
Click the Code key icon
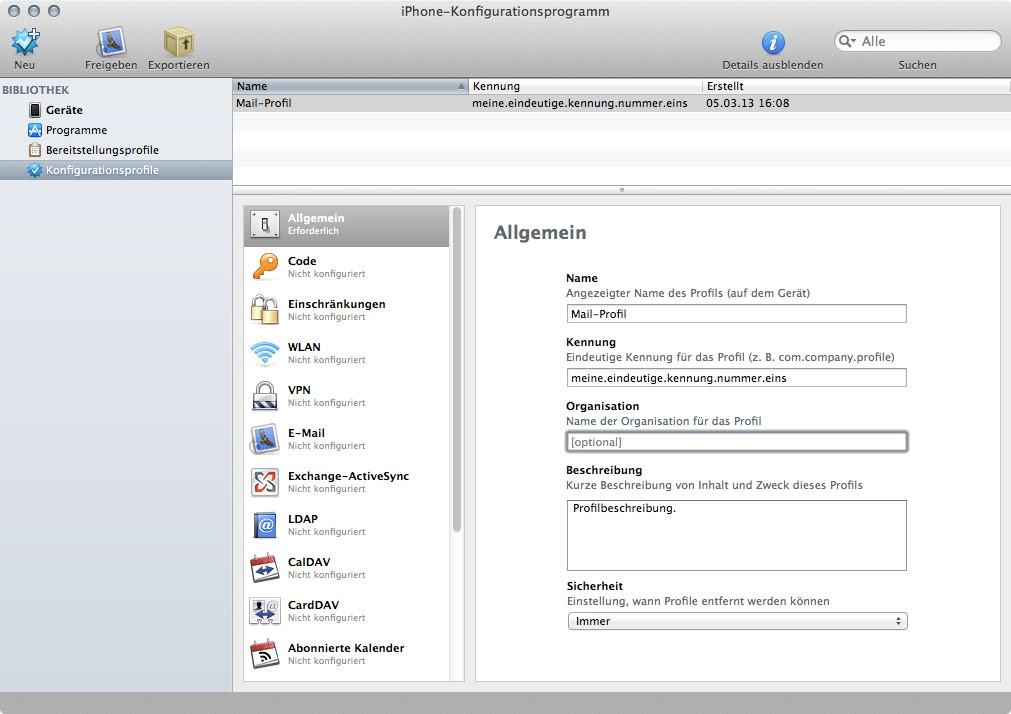pos(265,266)
